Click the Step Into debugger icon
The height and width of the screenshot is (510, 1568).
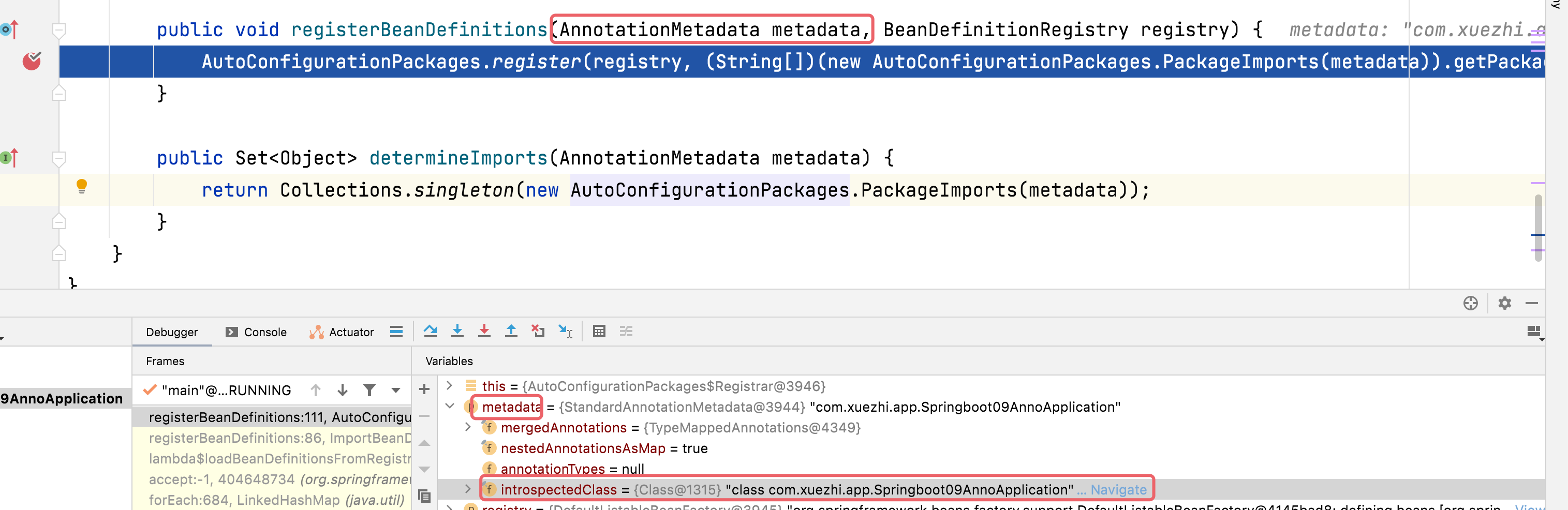tap(457, 332)
